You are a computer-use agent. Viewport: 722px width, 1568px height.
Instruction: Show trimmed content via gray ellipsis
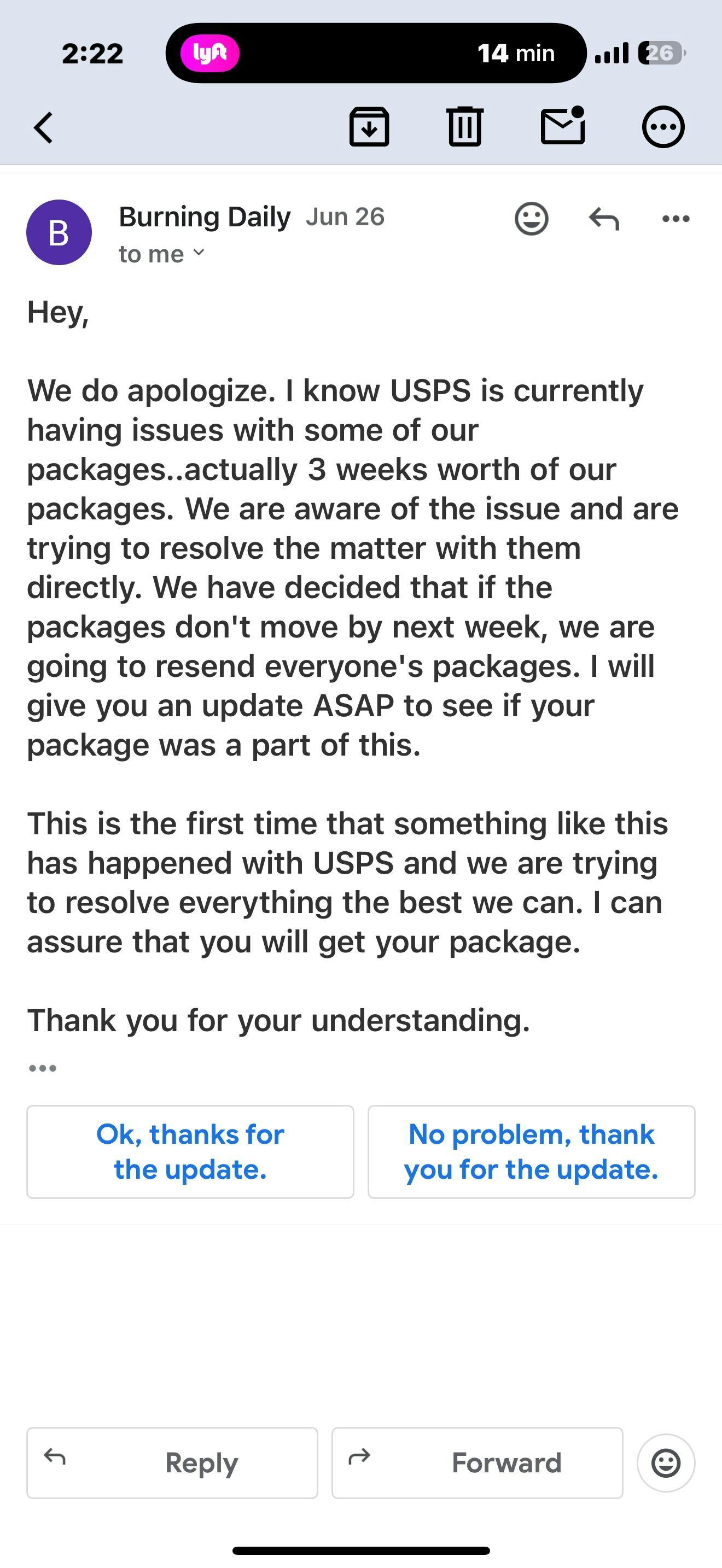pyautogui.click(x=43, y=1068)
